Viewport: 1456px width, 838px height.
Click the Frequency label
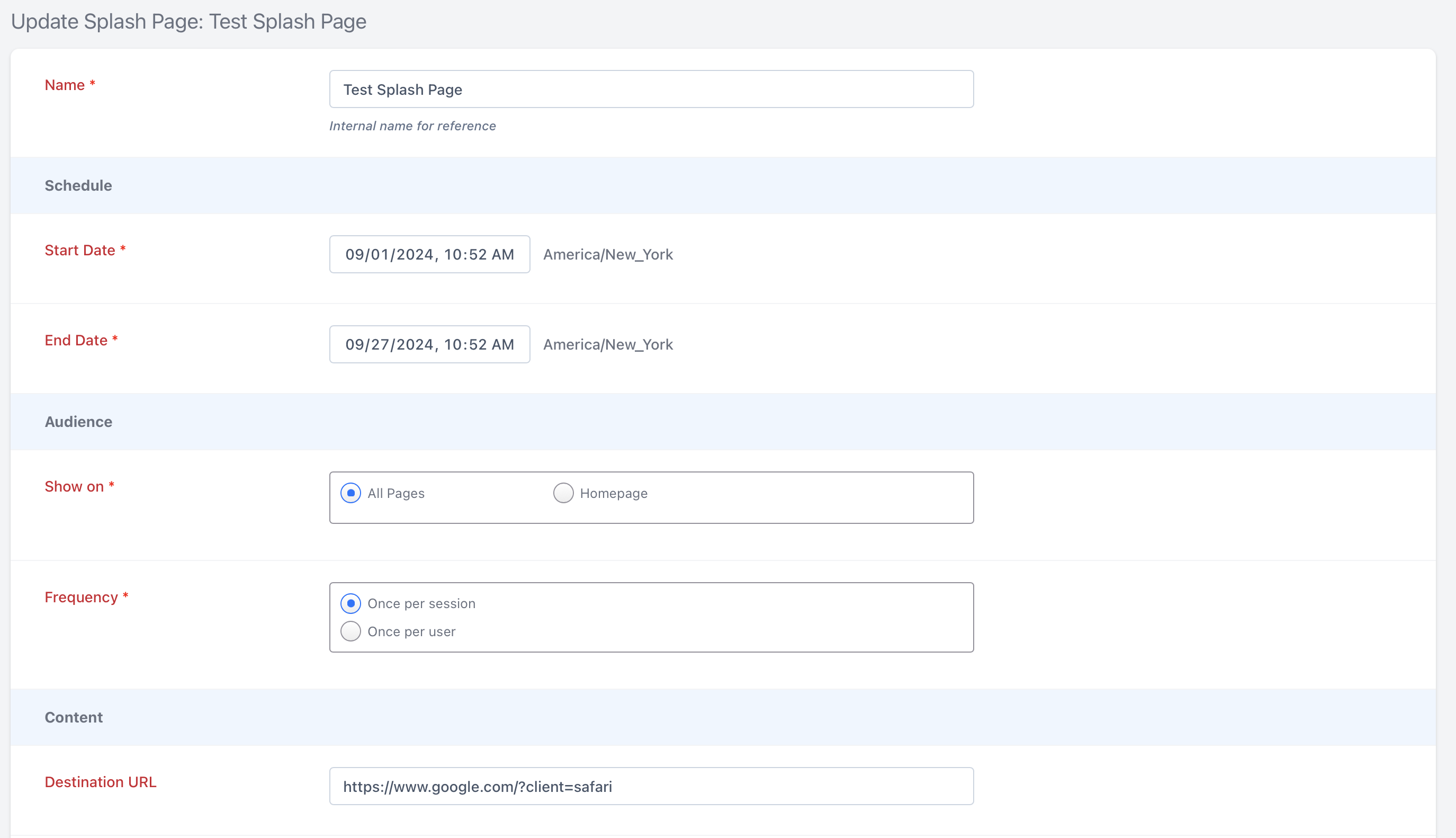coord(86,598)
